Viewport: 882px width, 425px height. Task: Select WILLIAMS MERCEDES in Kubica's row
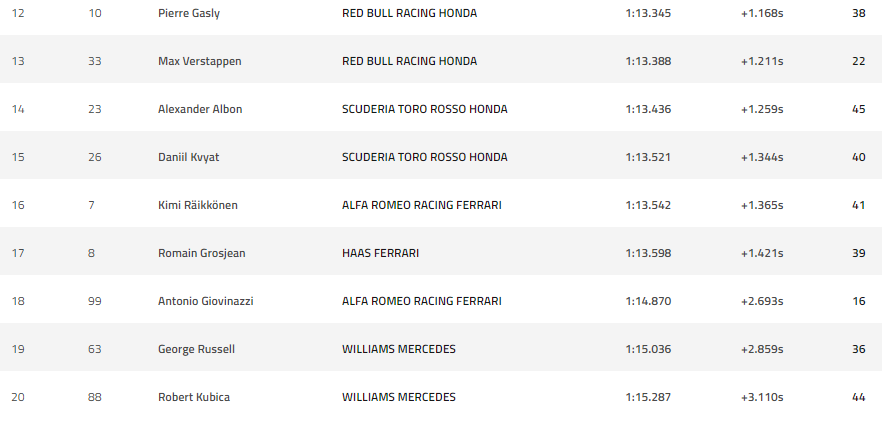click(x=398, y=398)
